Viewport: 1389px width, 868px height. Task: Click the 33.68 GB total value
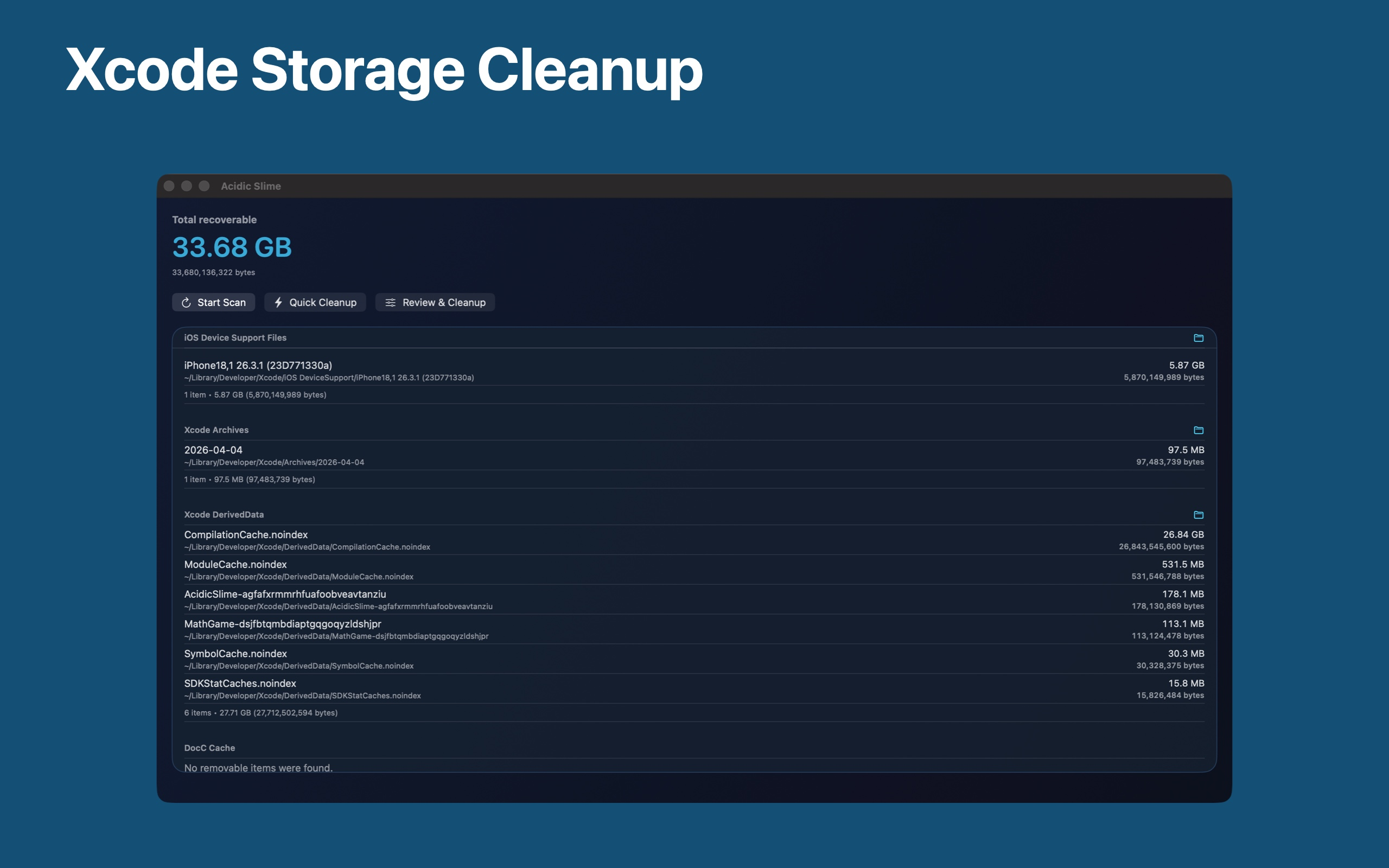[232, 247]
